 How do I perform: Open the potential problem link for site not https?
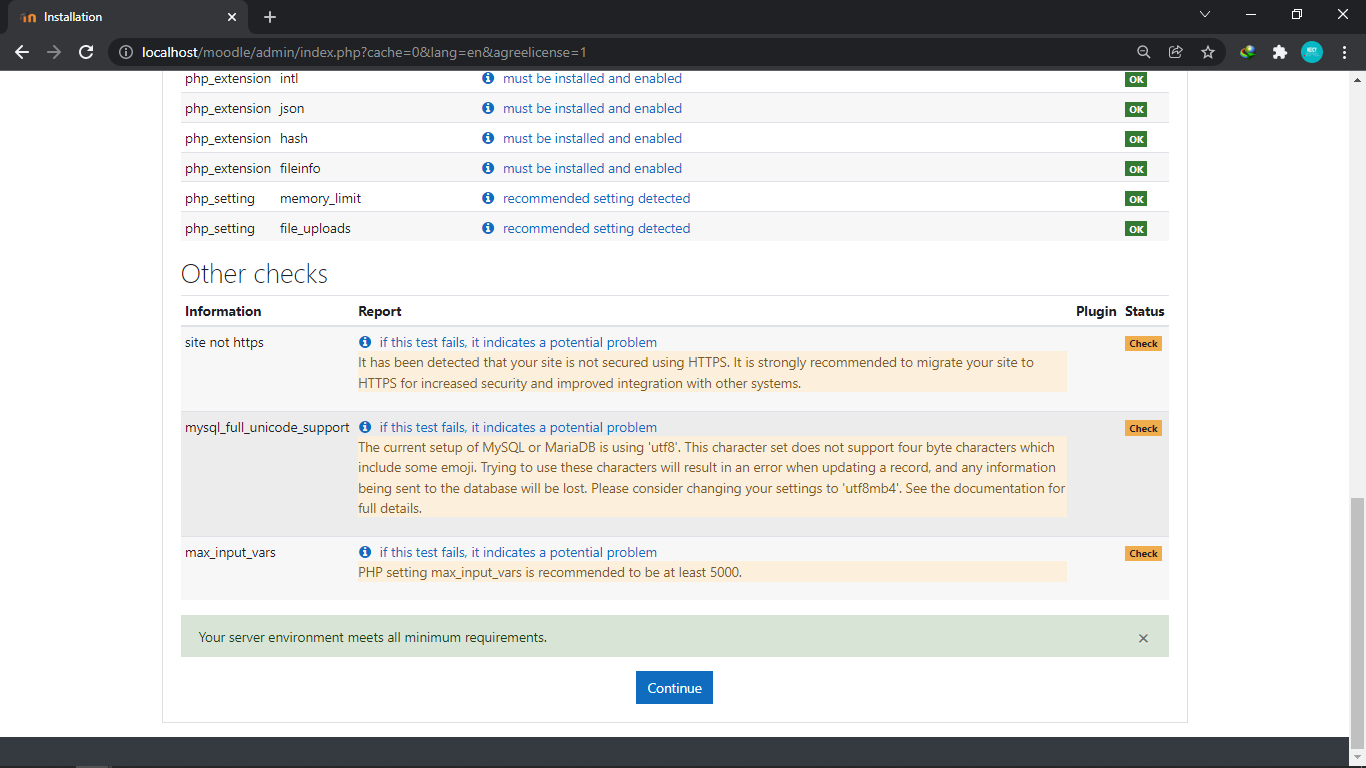tap(518, 342)
